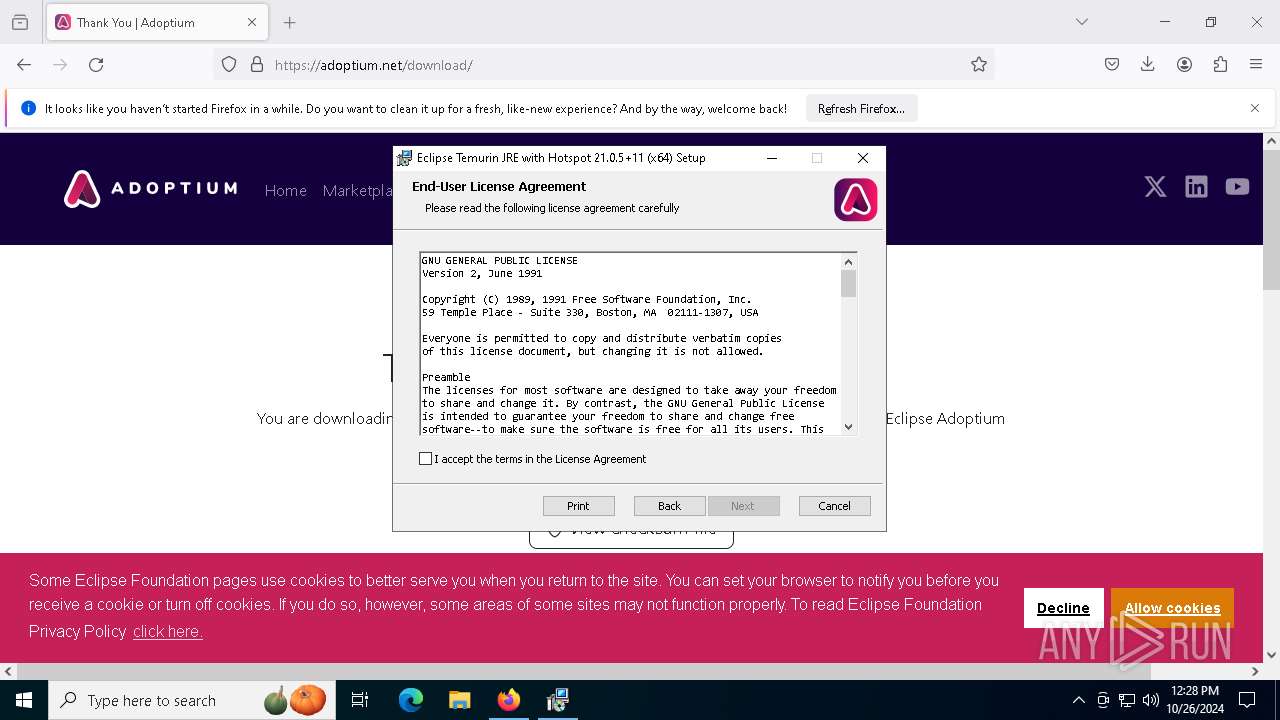Open Firefox extensions menu
The height and width of the screenshot is (720, 1280).
point(1220,65)
